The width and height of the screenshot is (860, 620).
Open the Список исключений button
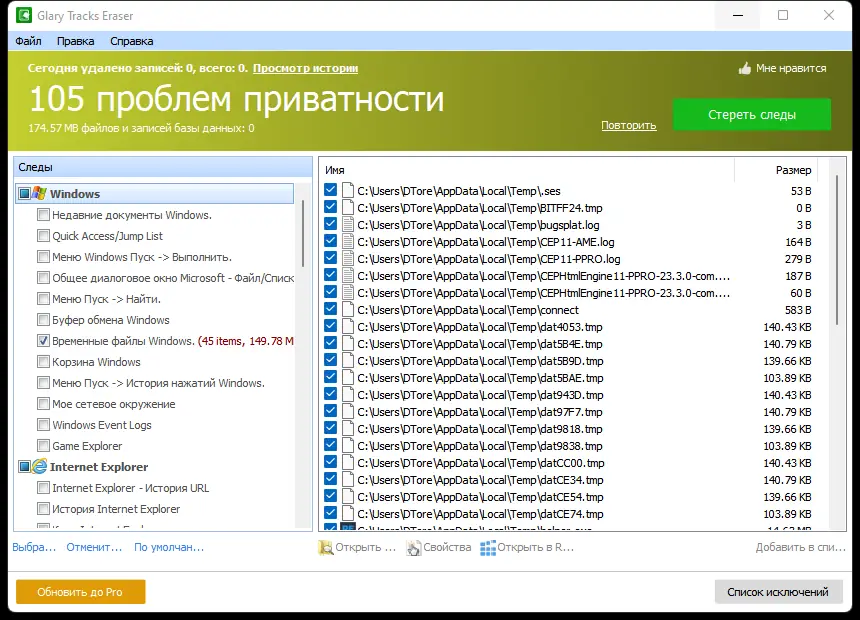[x=778, y=592]
